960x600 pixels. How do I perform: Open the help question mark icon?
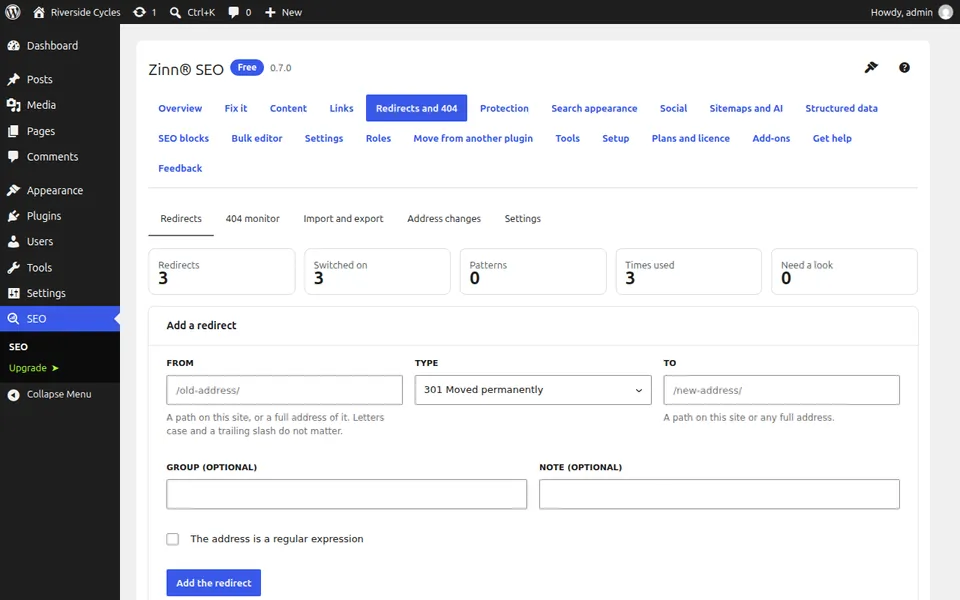point(904,67)
